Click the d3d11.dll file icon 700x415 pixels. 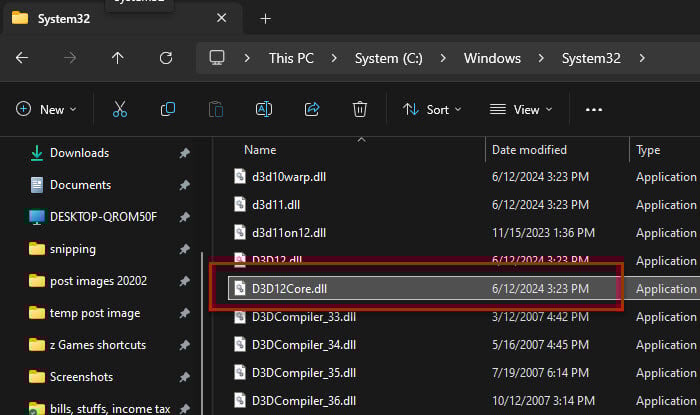pyautogui.click(x=240, y=205)
